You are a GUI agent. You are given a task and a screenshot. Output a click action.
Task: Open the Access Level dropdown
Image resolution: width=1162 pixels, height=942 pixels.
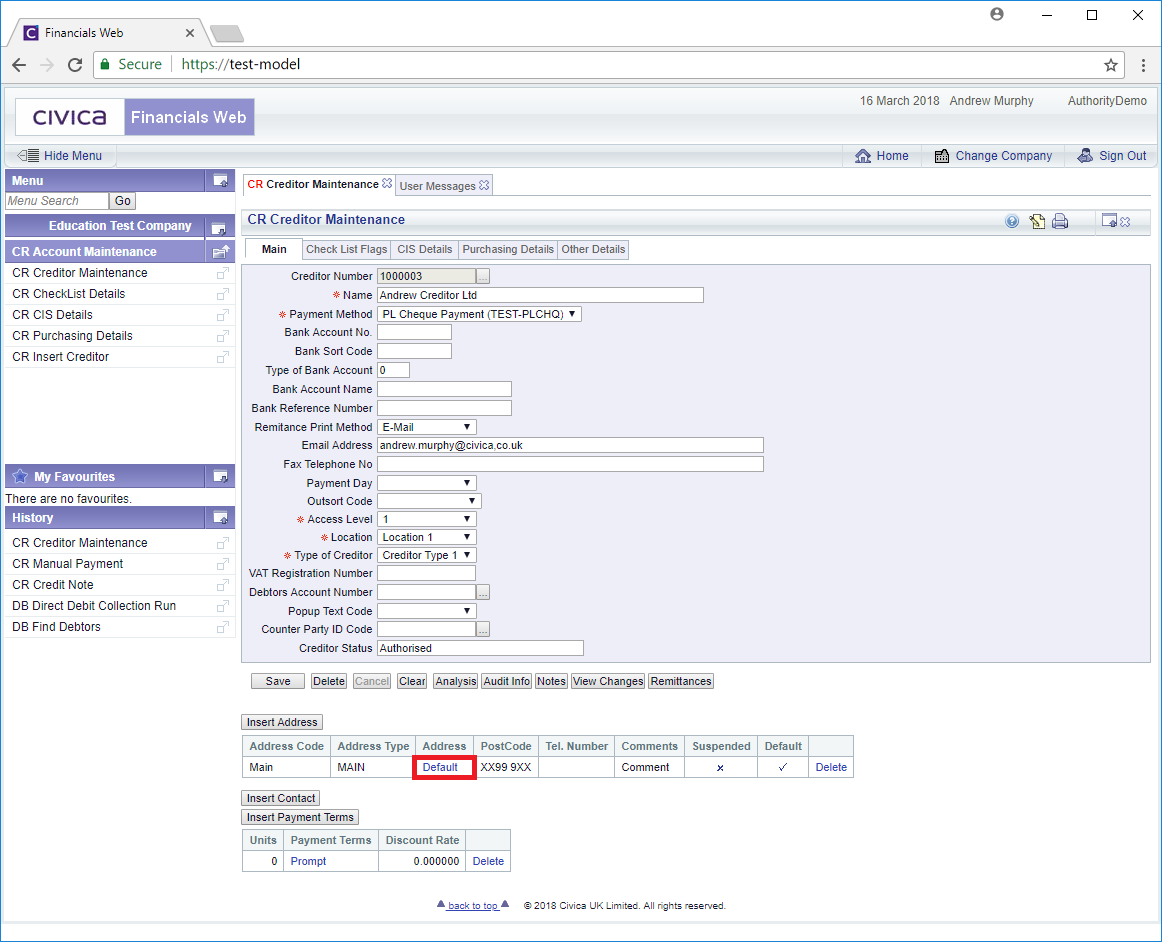coord(427,519)
